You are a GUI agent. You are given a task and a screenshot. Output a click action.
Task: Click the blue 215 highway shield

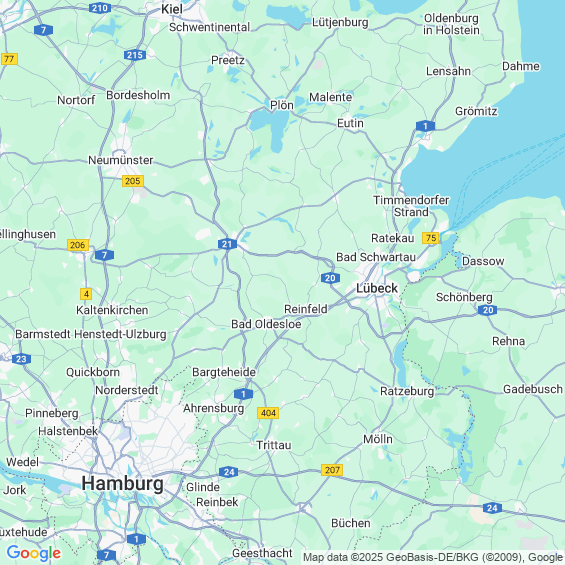tap(135, 55)
